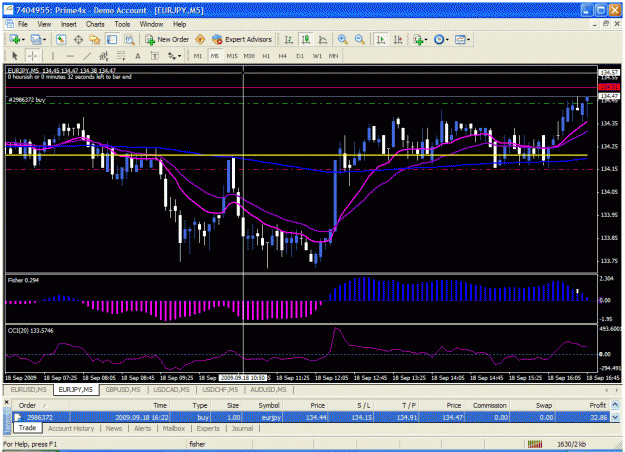Click the New Order button
The width and height of the screenshot is (625, 452).
(x=167, y=39)
